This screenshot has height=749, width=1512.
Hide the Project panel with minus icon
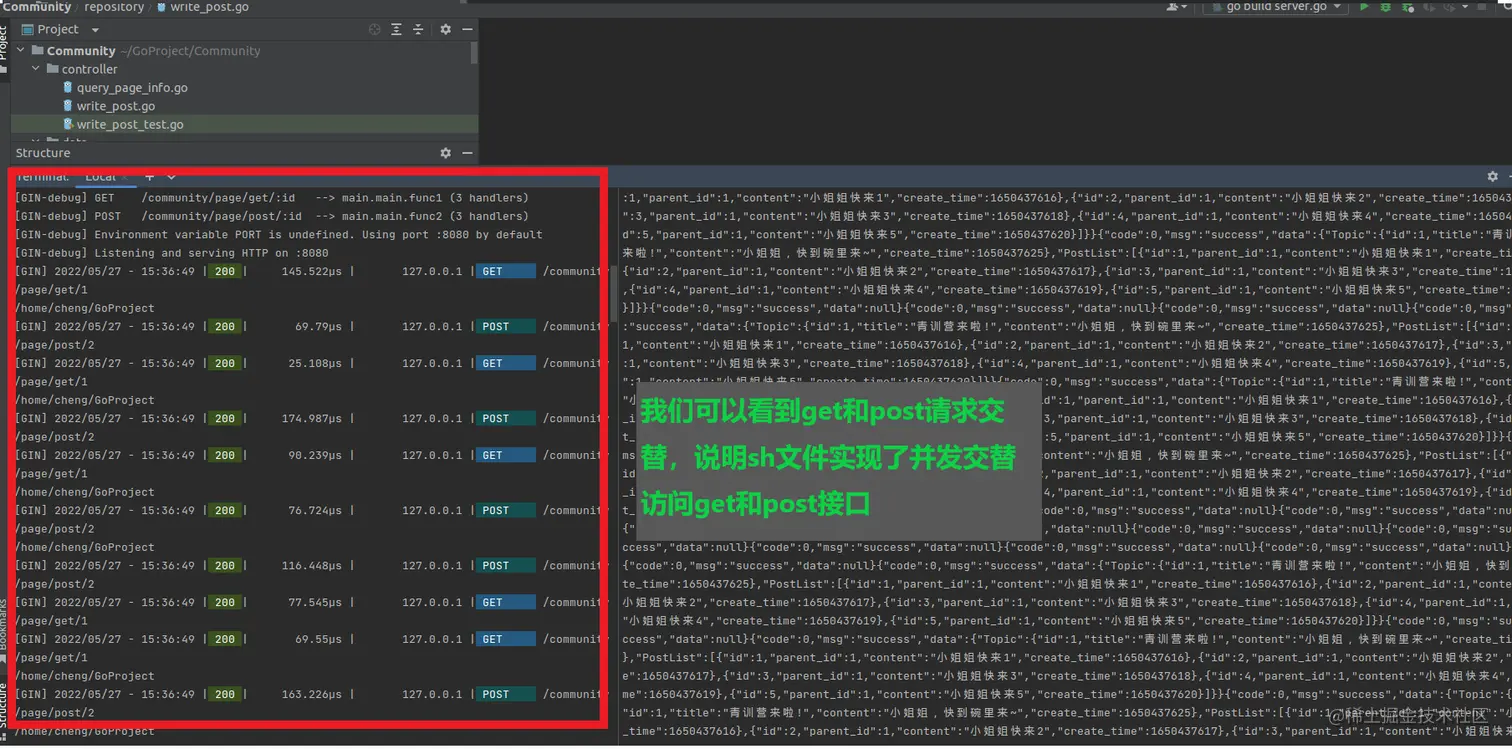[x=466, y=30]
